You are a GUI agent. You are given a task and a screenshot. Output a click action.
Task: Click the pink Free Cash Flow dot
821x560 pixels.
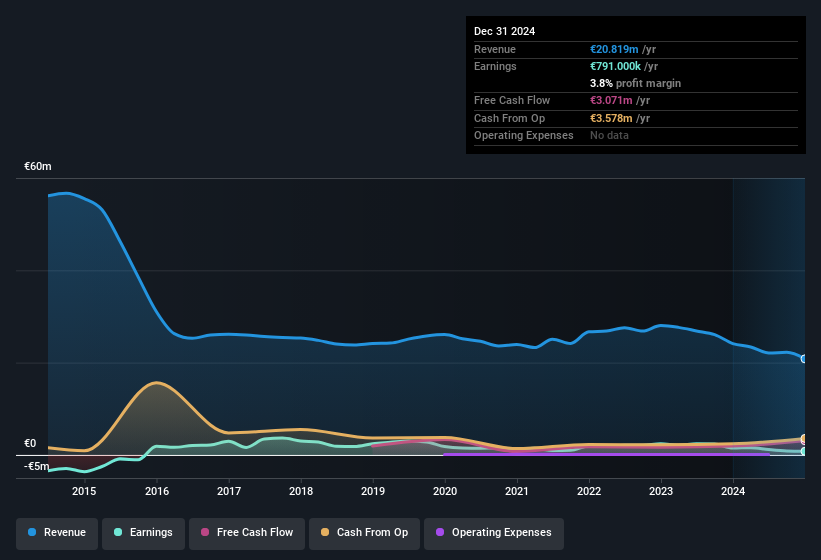205,532
